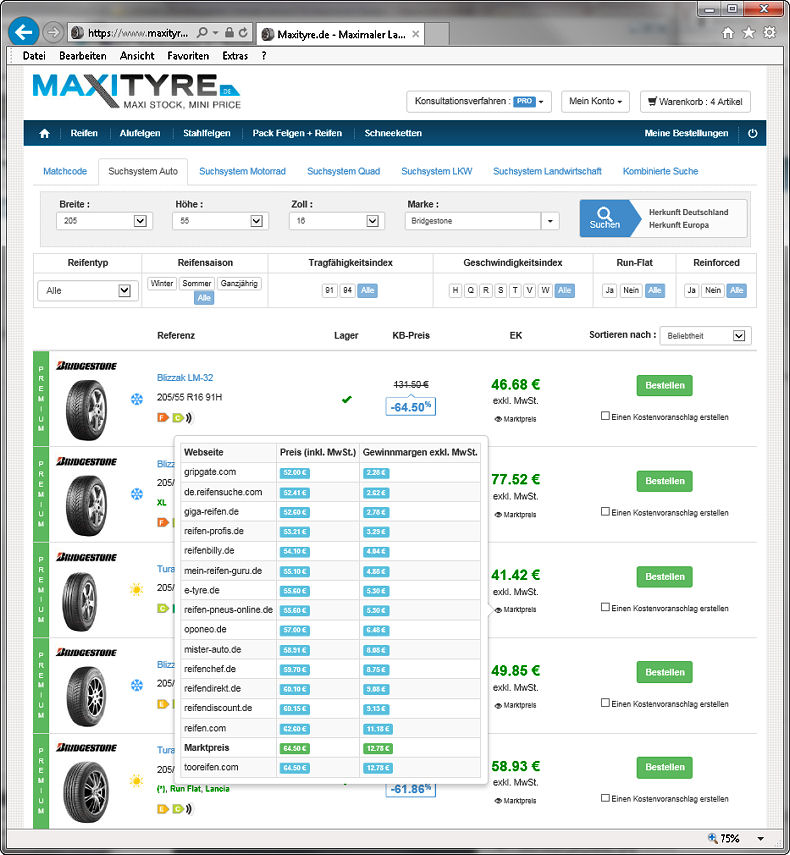790x855 pixels.
Task: Open Warenkorb with 4 Artikel
Action: [x=695, y=101]
